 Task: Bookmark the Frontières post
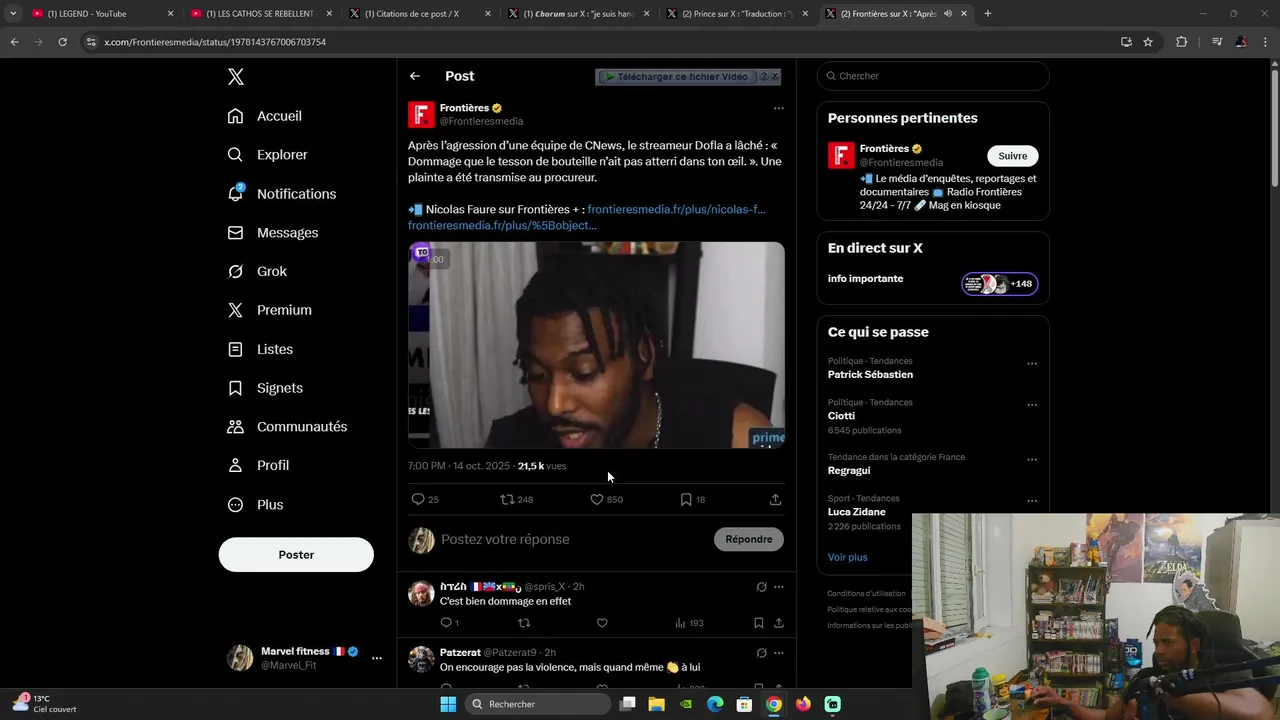(686, 499)
